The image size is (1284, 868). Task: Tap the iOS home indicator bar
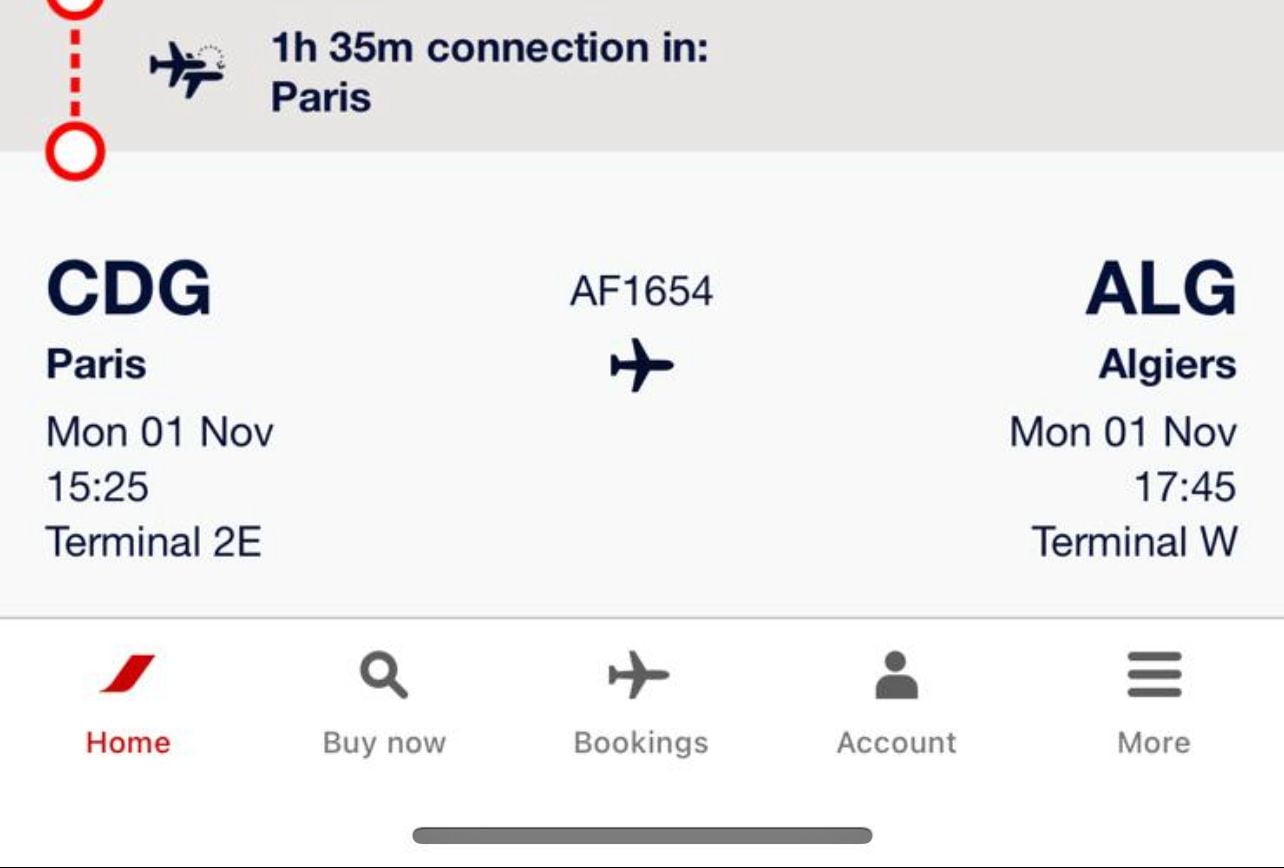(642, 836)
